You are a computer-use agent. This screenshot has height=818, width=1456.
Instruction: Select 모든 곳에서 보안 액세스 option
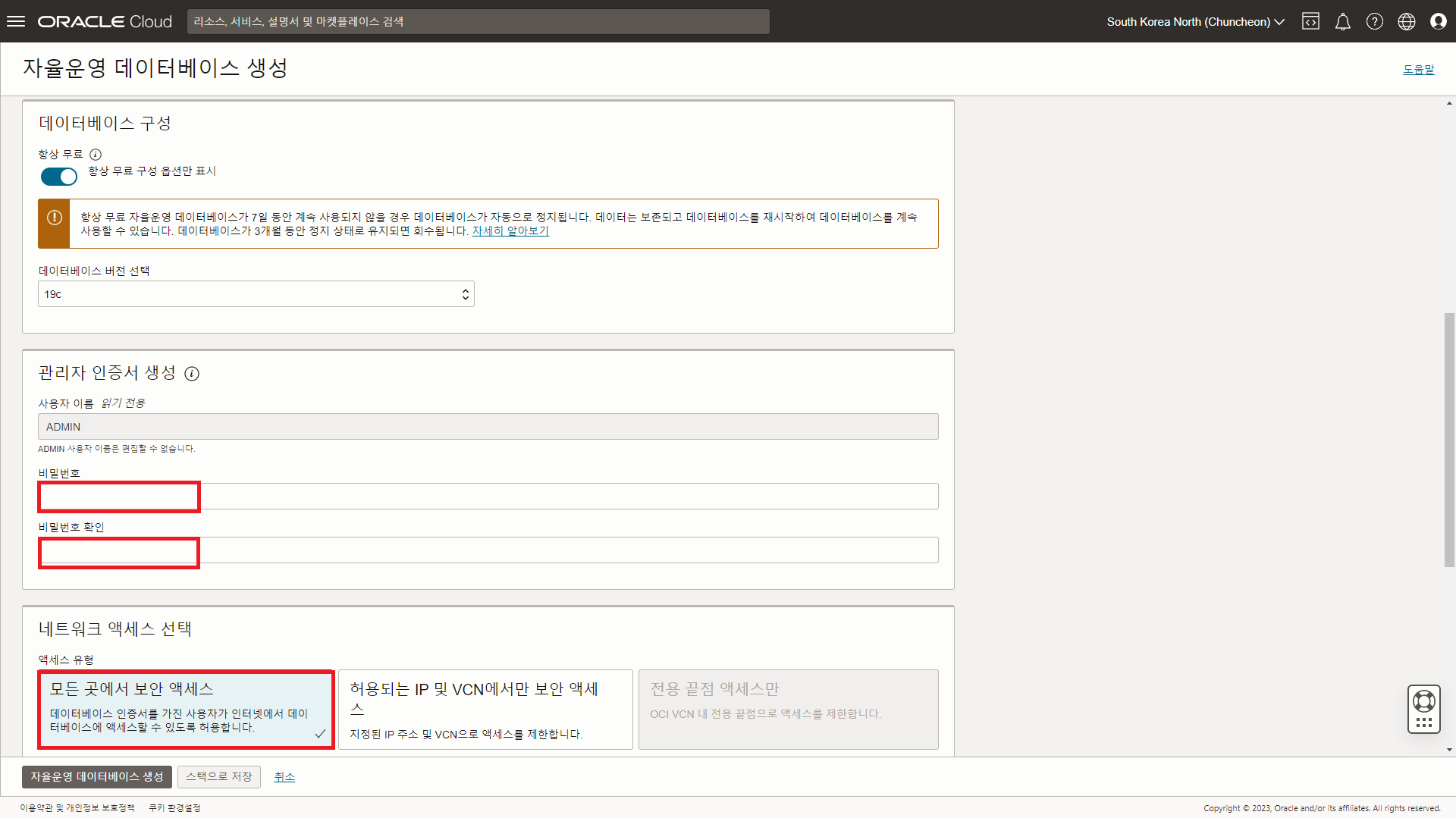186,710
